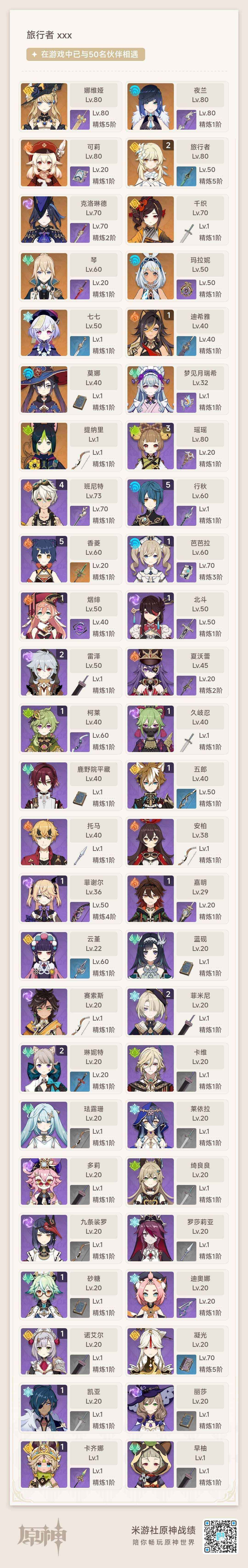The width and height of the screenshot is (248, 1568).
Task: Open 克洛琳德's character portrait
Action: [44, 220]
